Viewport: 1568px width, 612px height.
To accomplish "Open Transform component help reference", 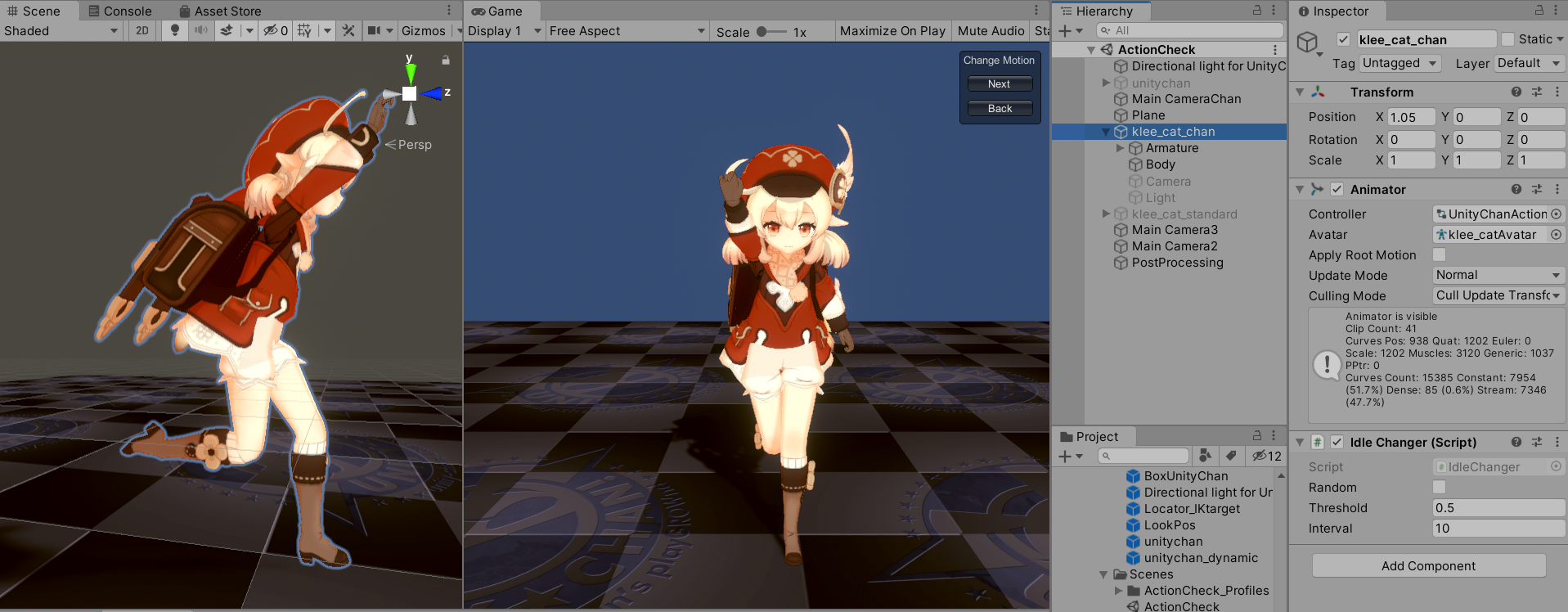I will click(x=1516, y=92).
